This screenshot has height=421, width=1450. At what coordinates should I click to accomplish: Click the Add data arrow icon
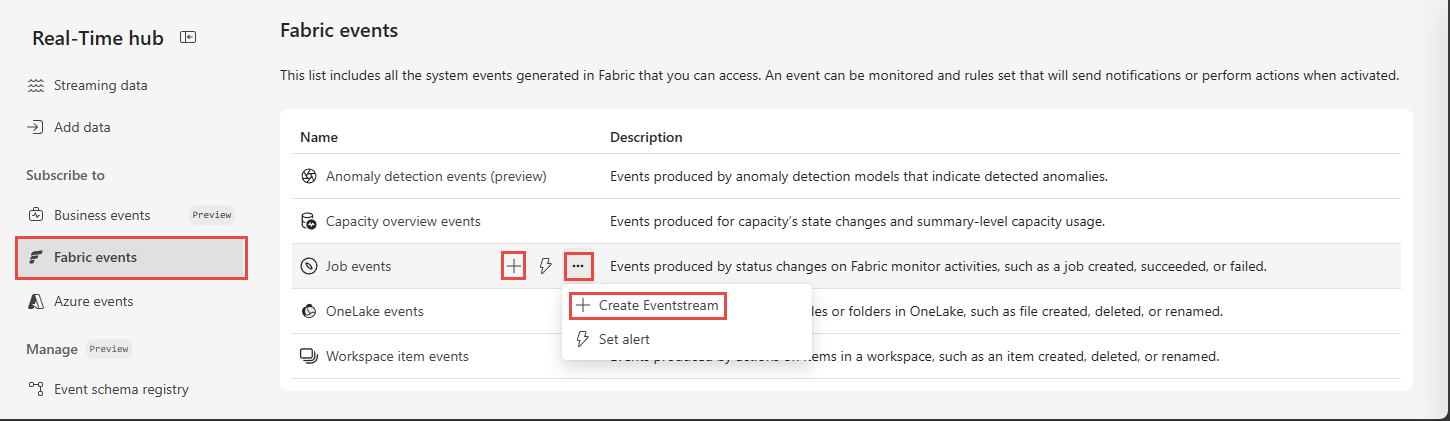[x=36, y=127]
